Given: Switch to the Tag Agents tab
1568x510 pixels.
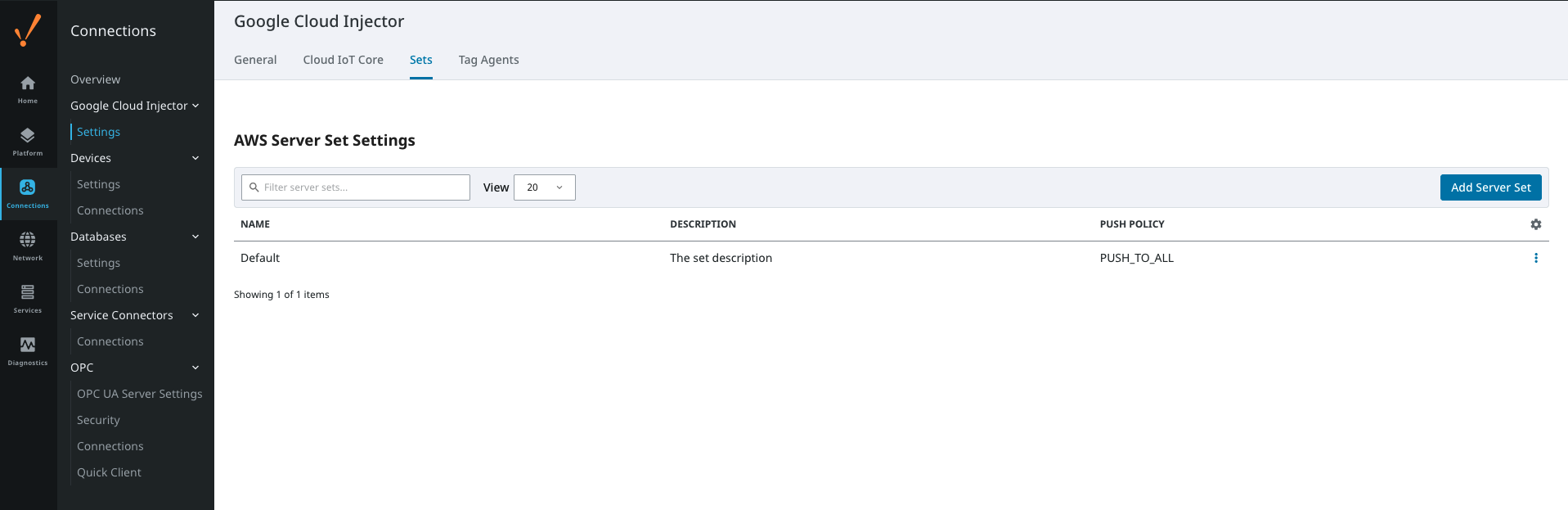Looking at the screenshot, I should point(488,60).
